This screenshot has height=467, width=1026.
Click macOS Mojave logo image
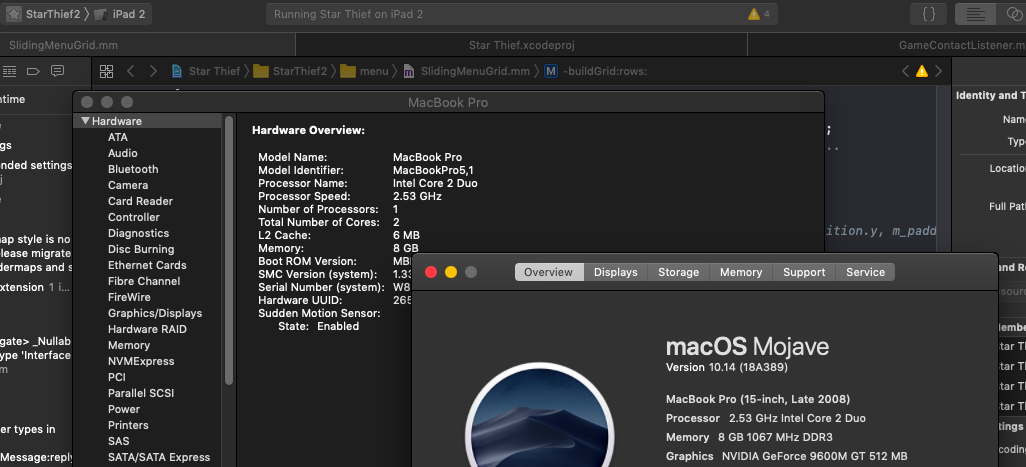[x=539, y=415]
